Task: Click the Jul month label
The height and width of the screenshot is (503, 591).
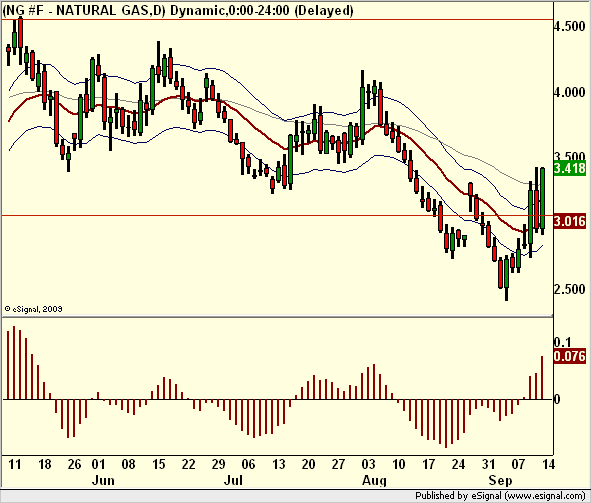Action: point(233,480)
